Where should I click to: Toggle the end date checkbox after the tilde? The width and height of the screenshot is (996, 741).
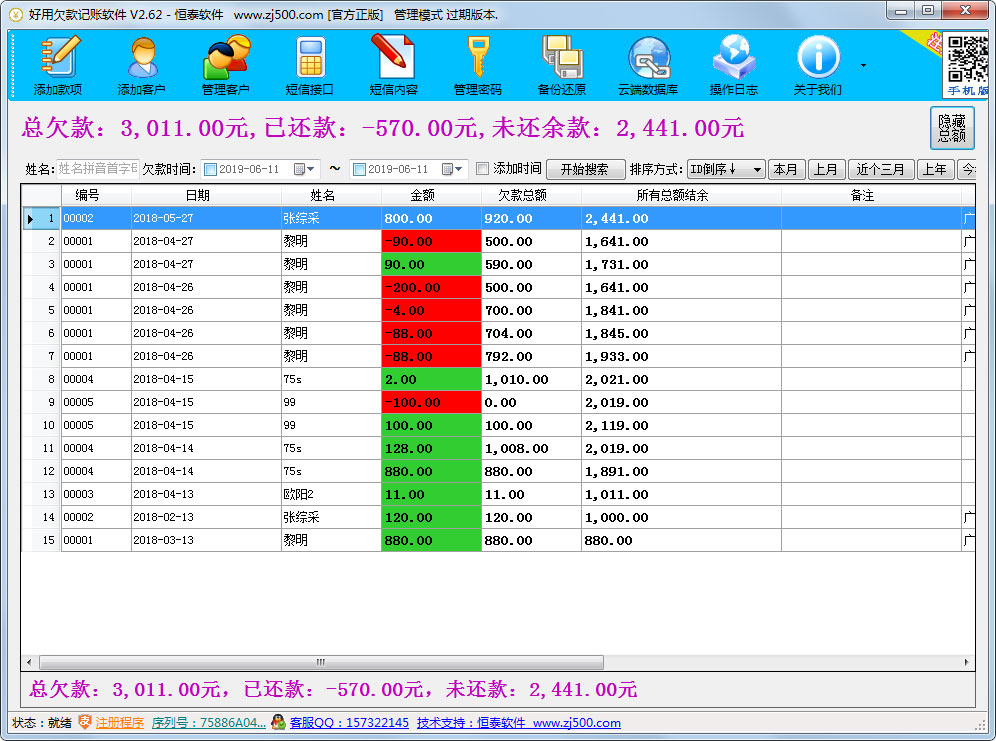pyautogui.click(x=359, y=170)
